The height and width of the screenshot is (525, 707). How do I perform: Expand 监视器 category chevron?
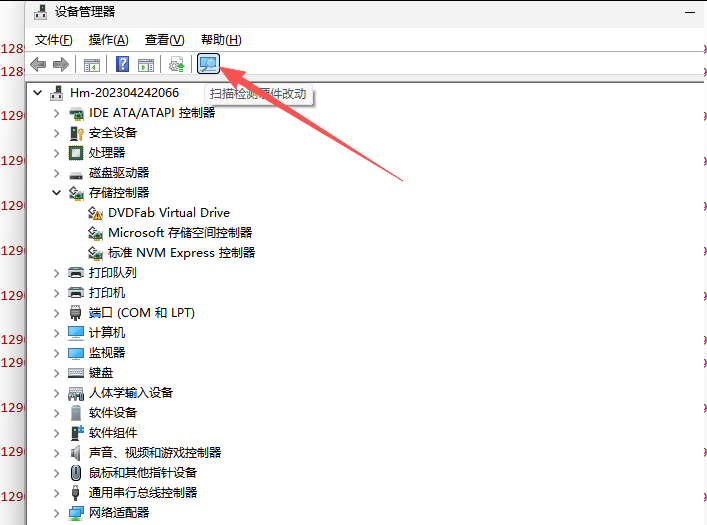(x=56, y=353)
